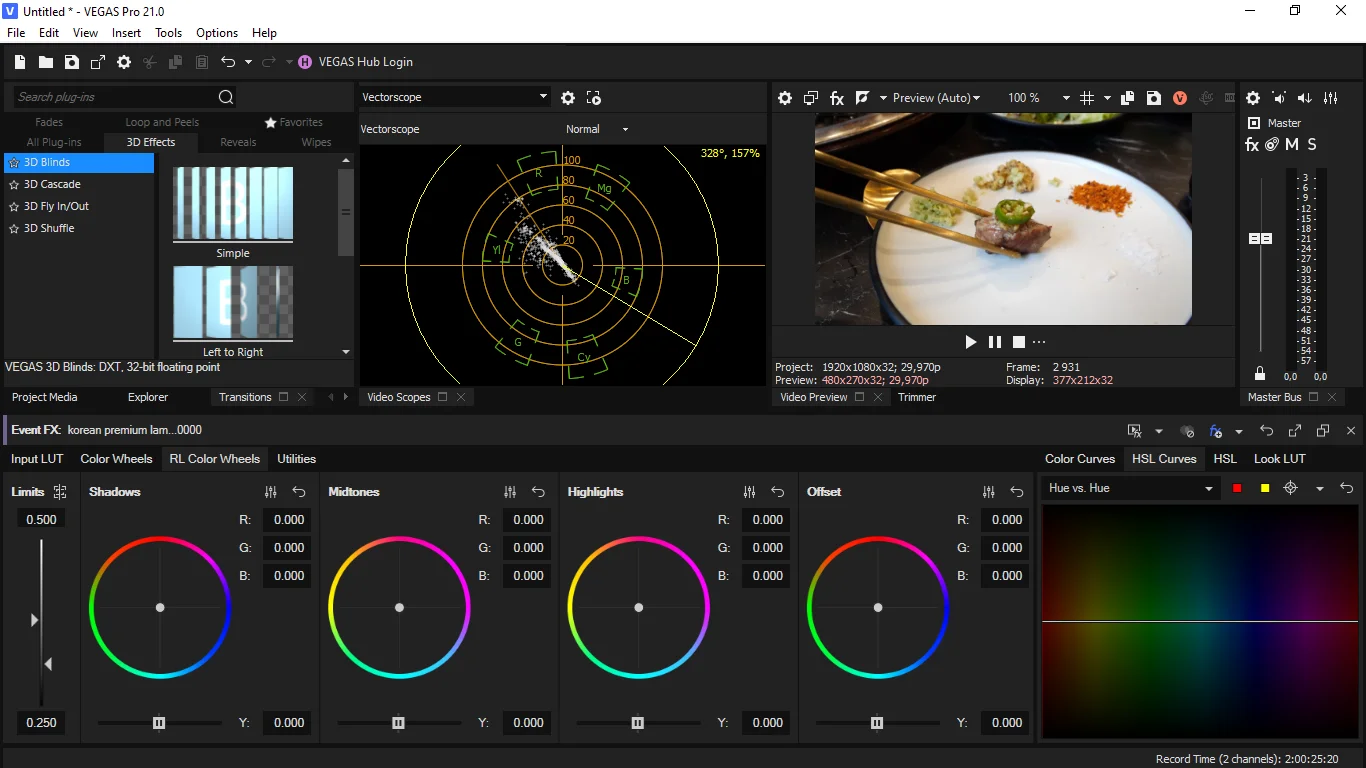The image size is (1366, 768).
Task: Toggle the overlay grid icon in preview toolbar
Action: pyautogui.click(x=1088, y=98)
